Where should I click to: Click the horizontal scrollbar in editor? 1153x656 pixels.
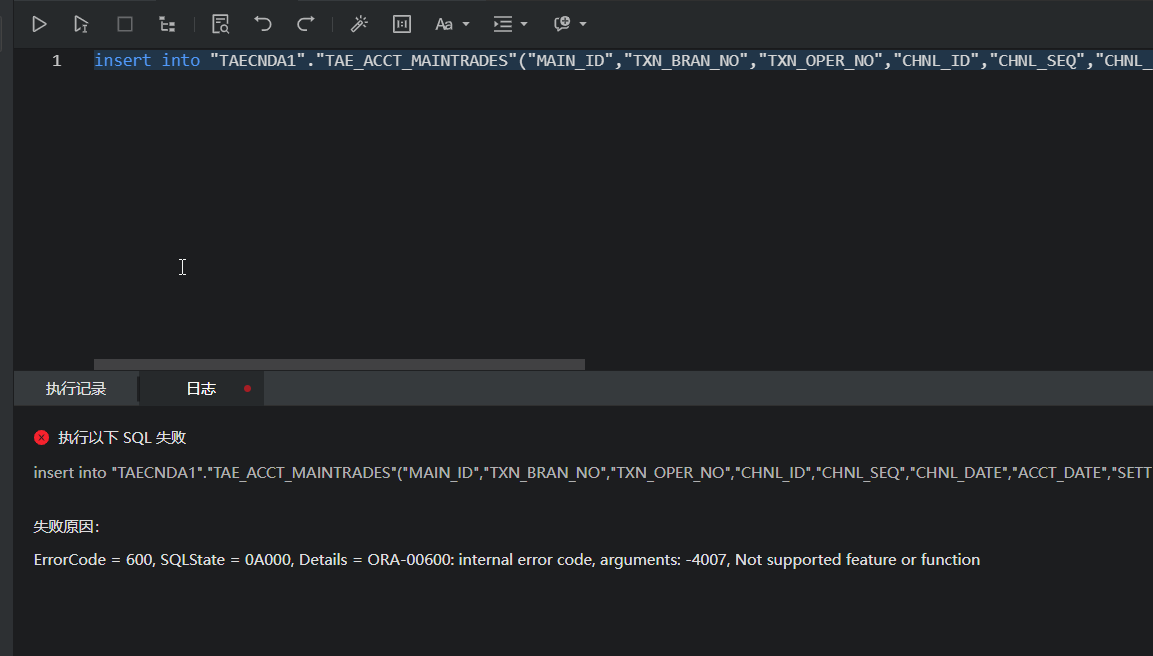point(339,365)
